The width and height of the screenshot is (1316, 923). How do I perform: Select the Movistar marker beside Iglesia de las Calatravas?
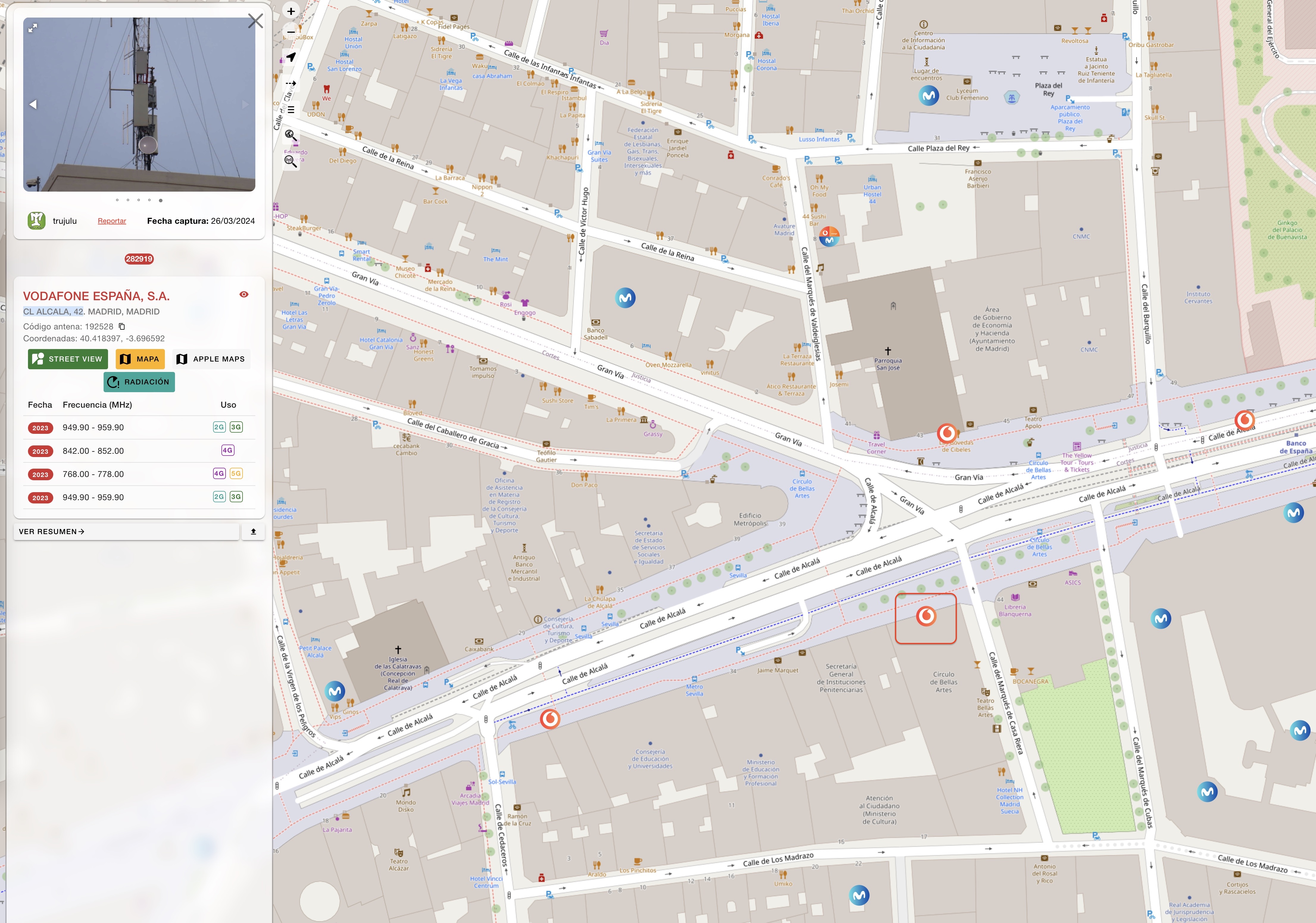[x=335, y=691]
